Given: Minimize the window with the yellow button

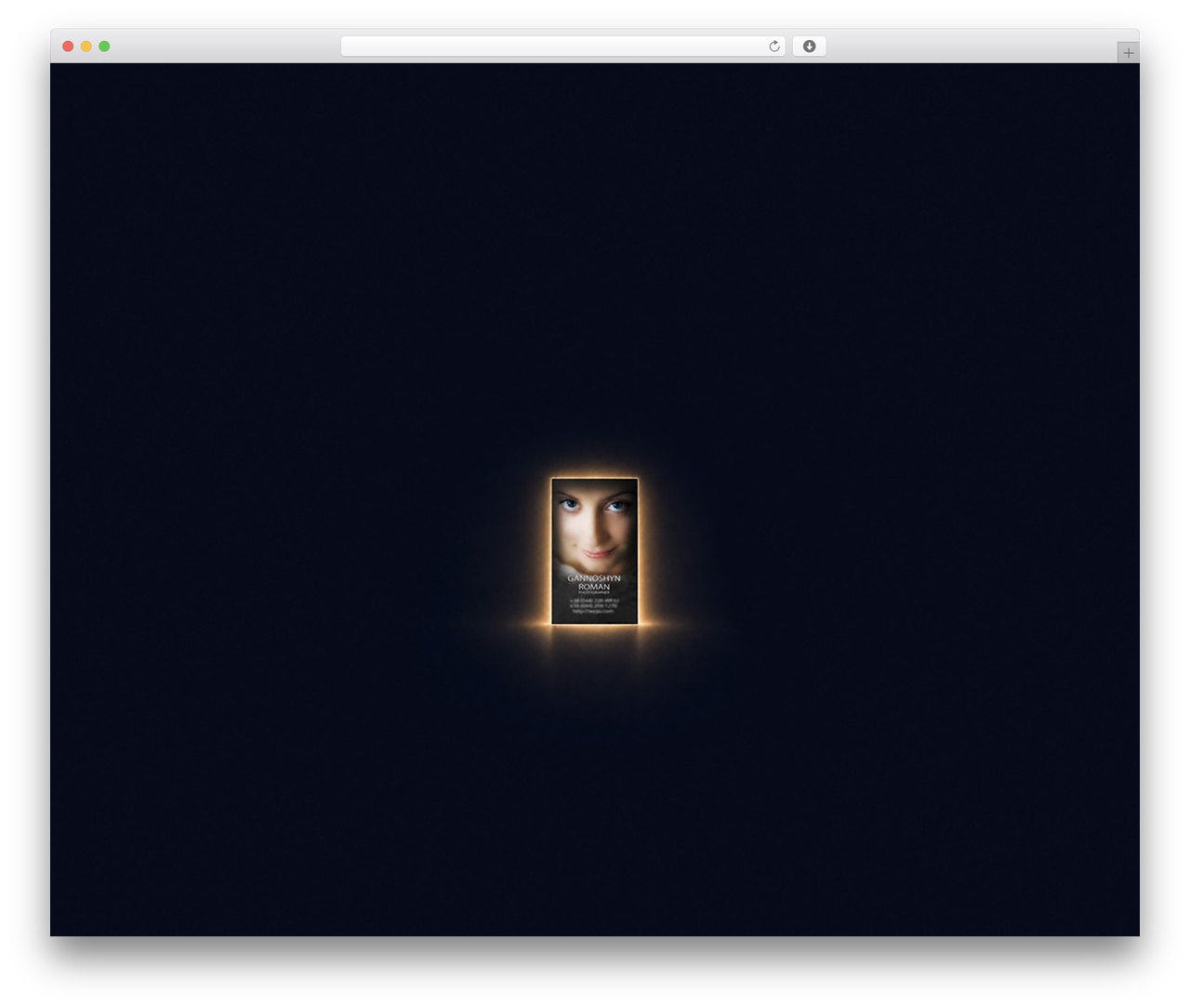Looking at the screenshot, I should [x=86, y=46].
